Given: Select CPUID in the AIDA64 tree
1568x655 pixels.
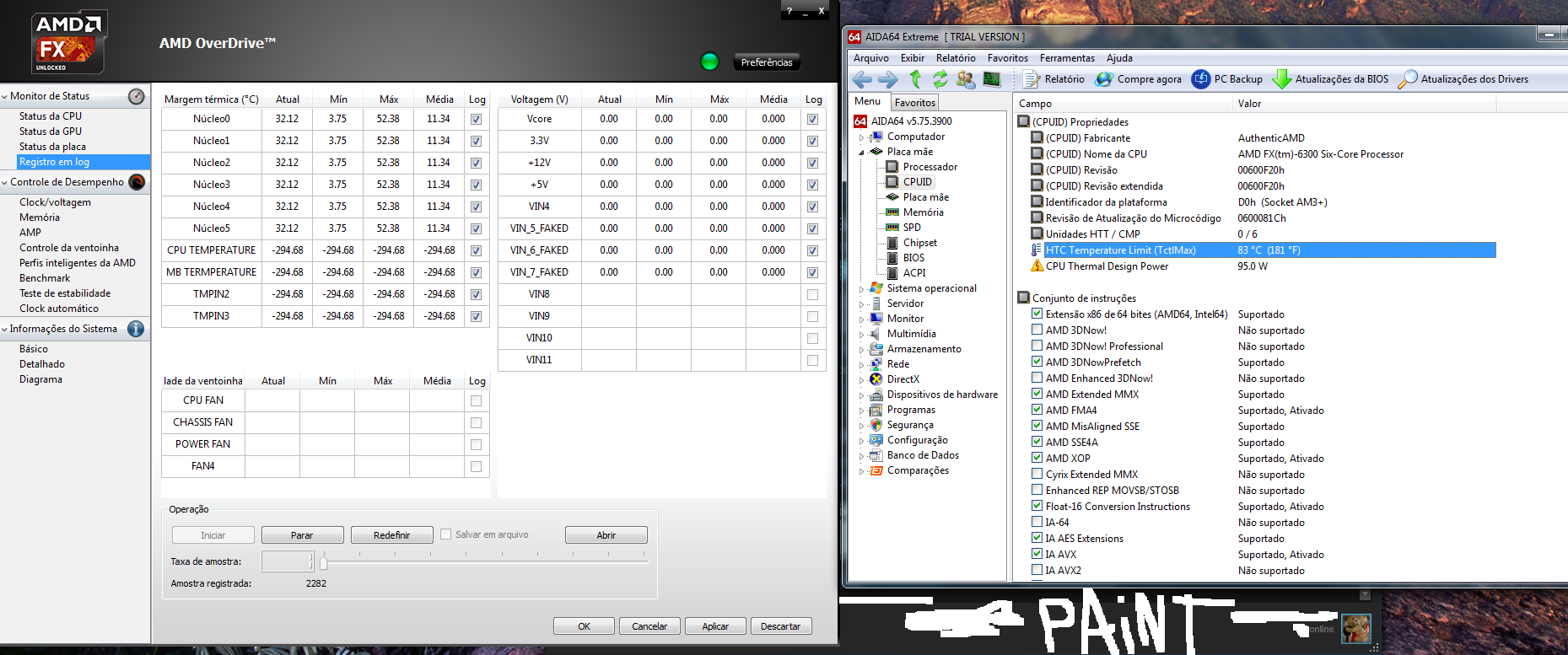Looking at the screenshot, I should 917,182.
